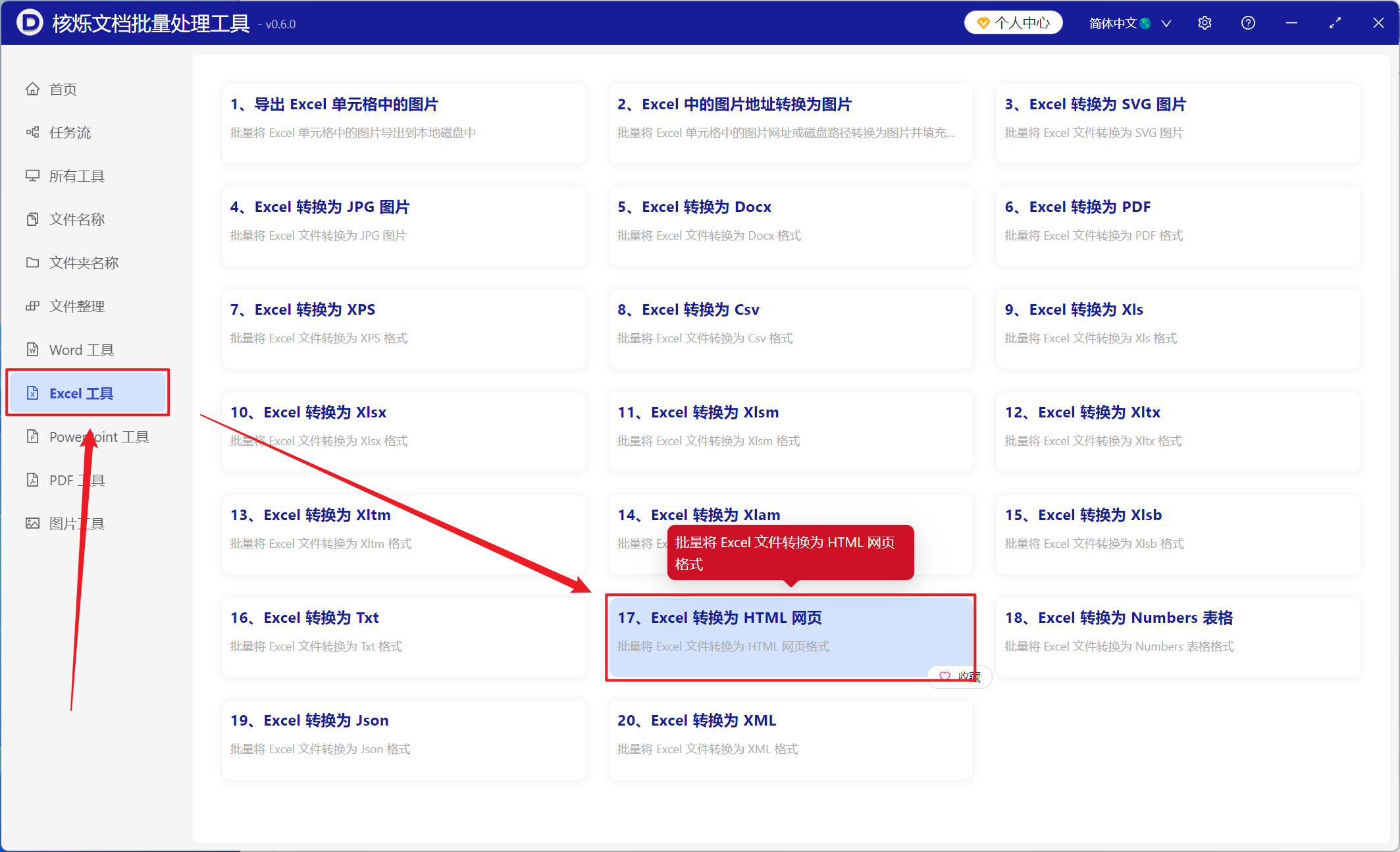Select the 任务流 workflow icon
Image resolution: width=1400 pixels, height=852 pixels.
coord(32,132)
